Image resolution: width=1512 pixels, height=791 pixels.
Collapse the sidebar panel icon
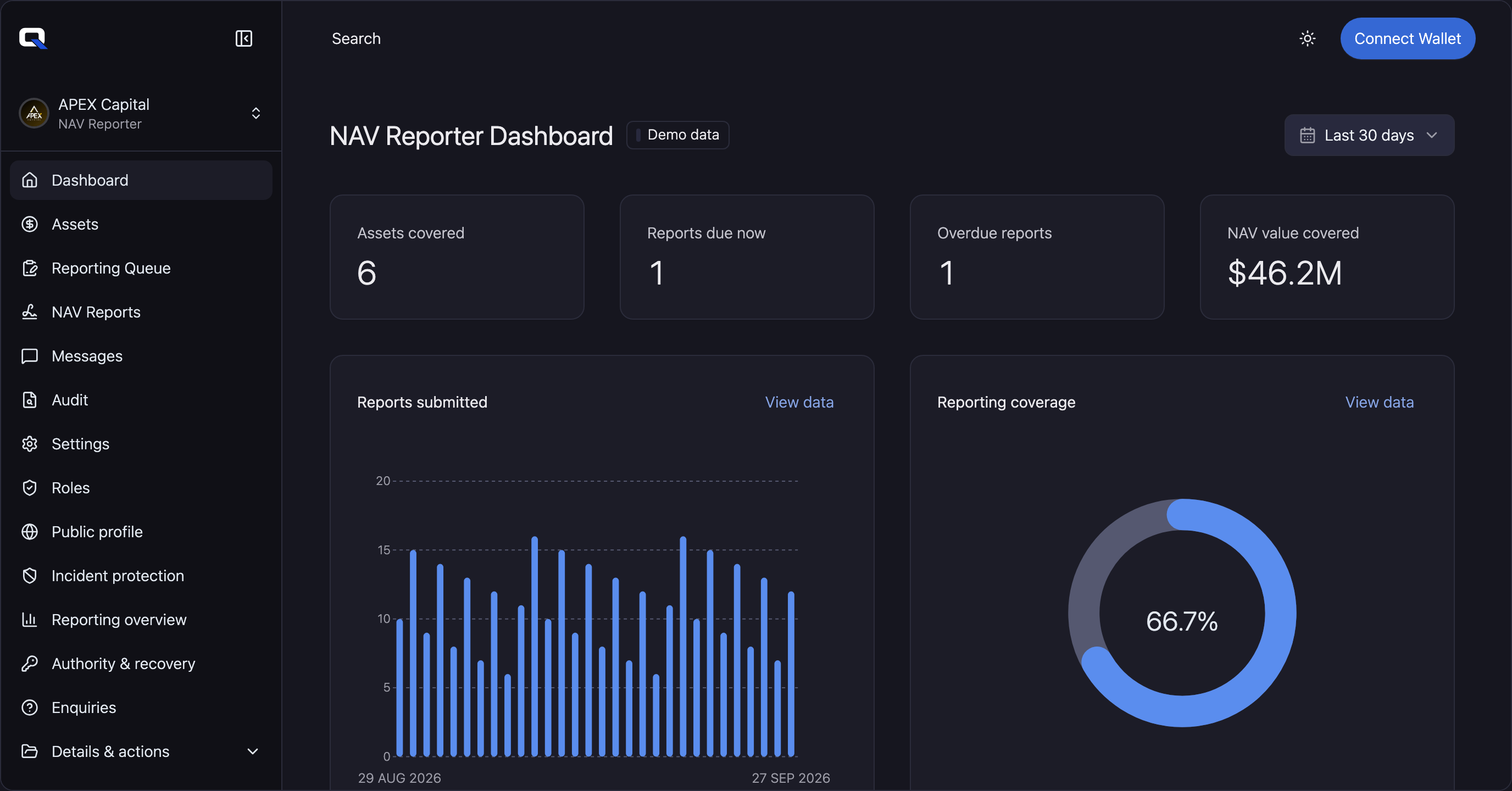point(243,39)
